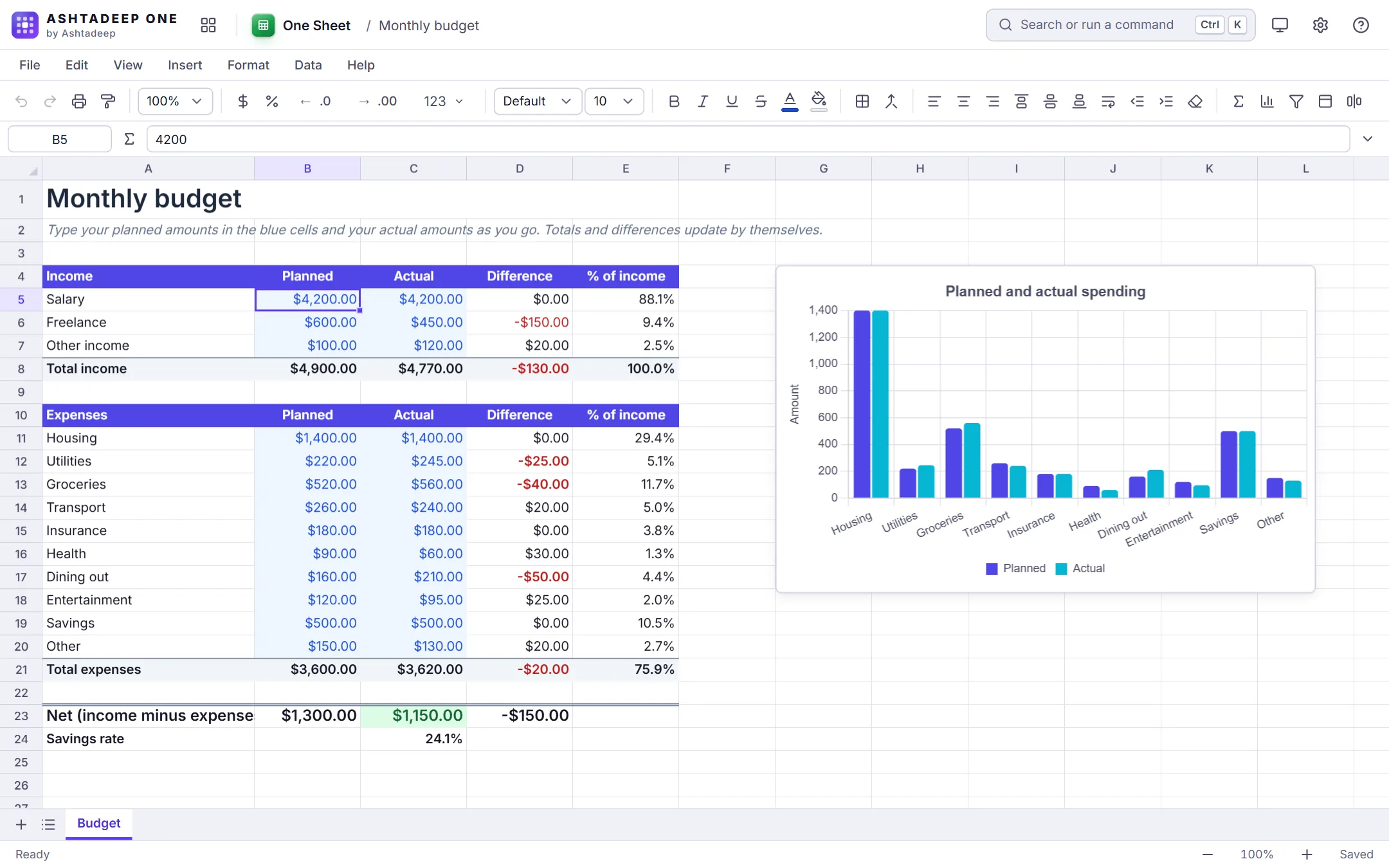Viewport: 1389px width, 868px height.
Task: Open the Data menu
Action: (308, 65)
